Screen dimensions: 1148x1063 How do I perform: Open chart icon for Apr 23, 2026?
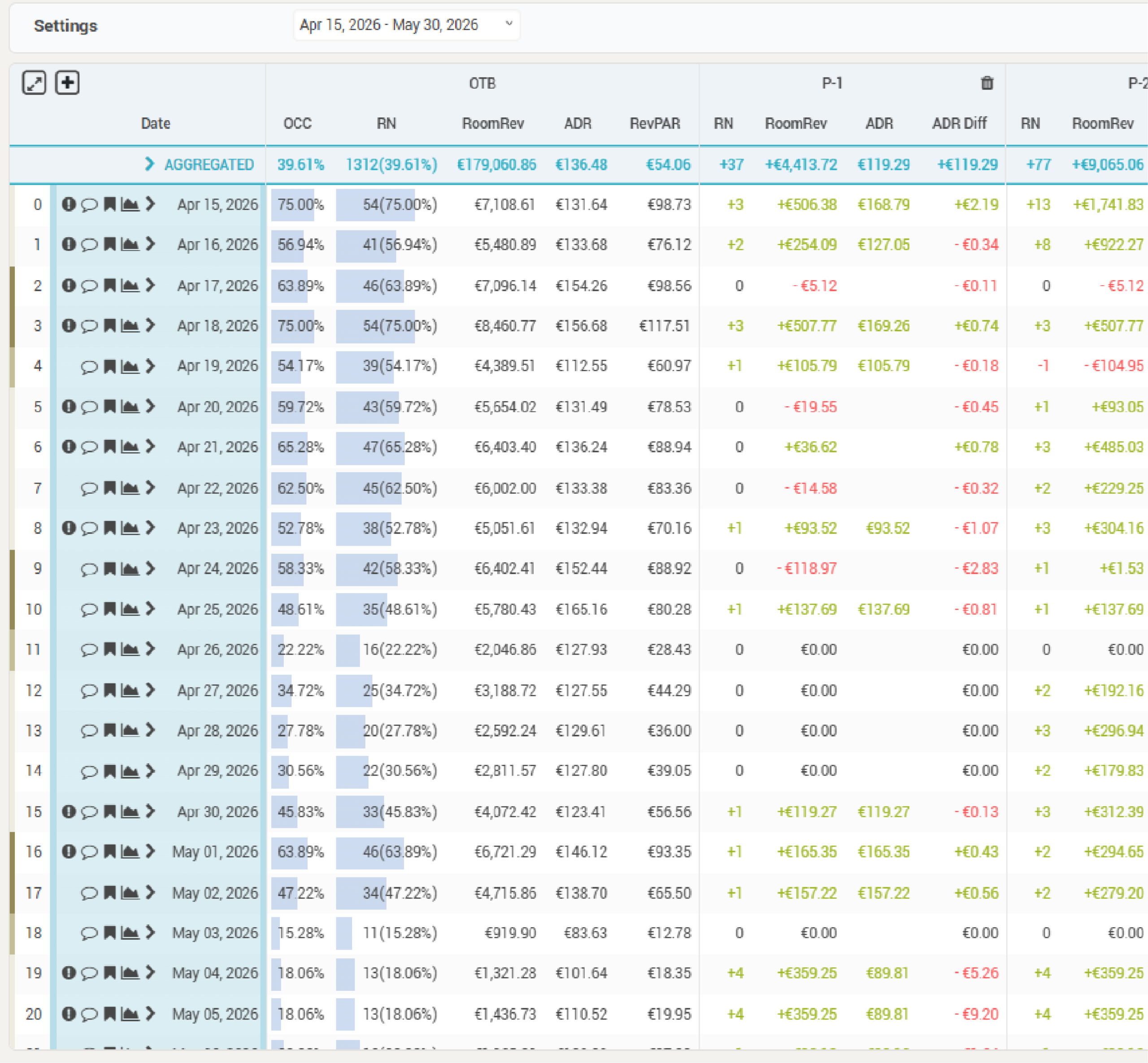[130, 528]
